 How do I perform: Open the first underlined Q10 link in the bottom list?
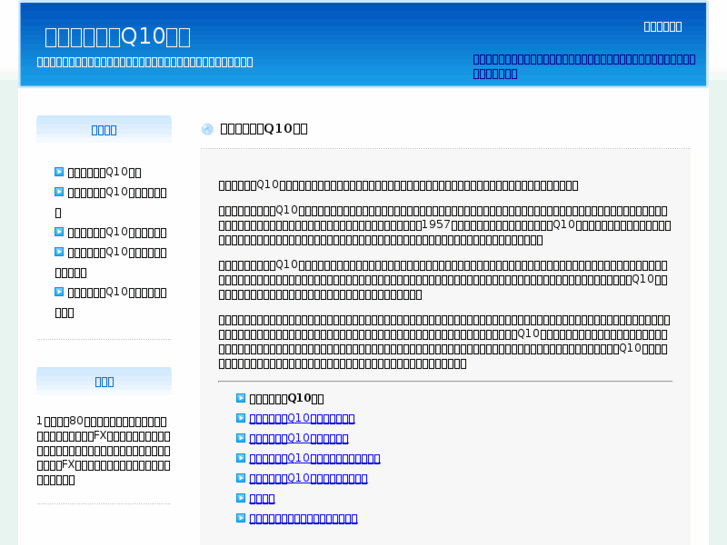coord(302,418)
